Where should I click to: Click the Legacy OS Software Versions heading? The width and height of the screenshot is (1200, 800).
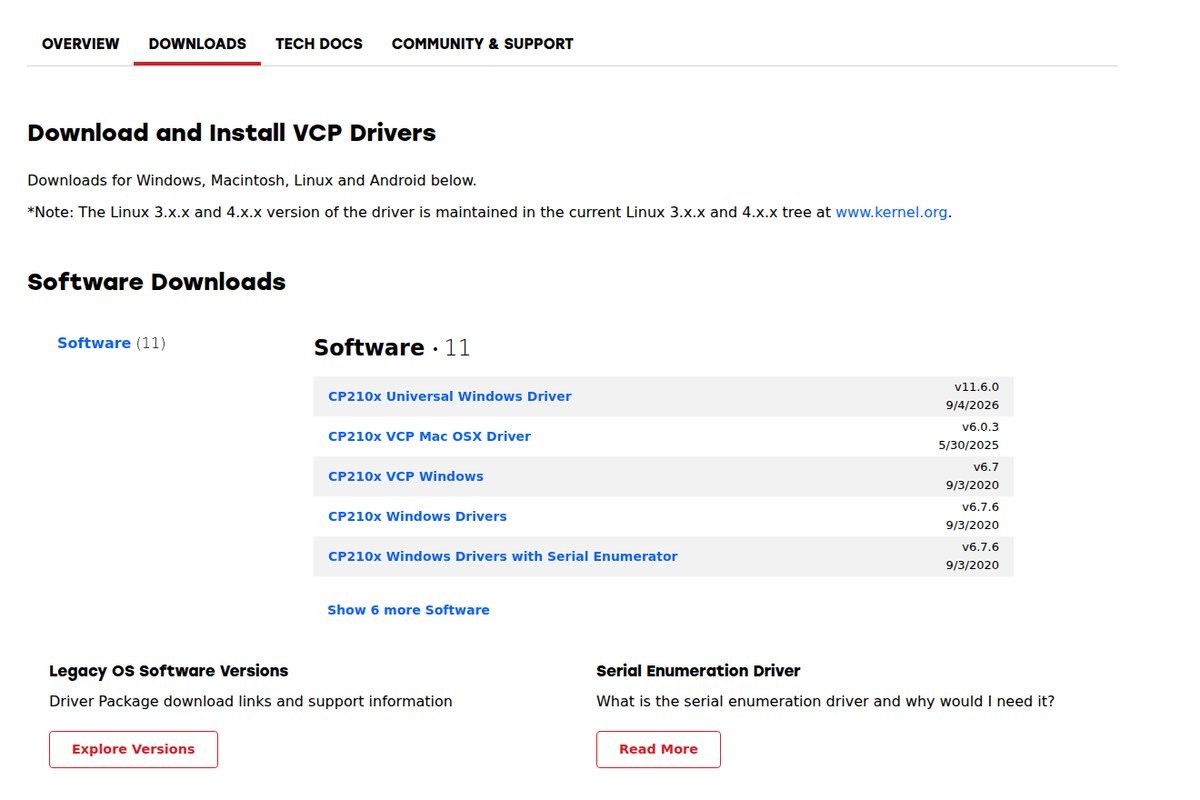(168, 671)
